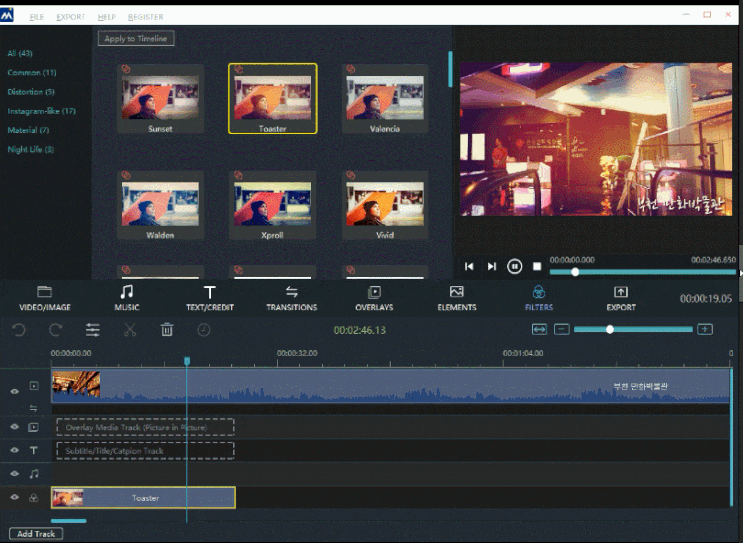Stop playback with the stop button
Viewport: 743px width, 543px height.
click(x=537, y=266)
